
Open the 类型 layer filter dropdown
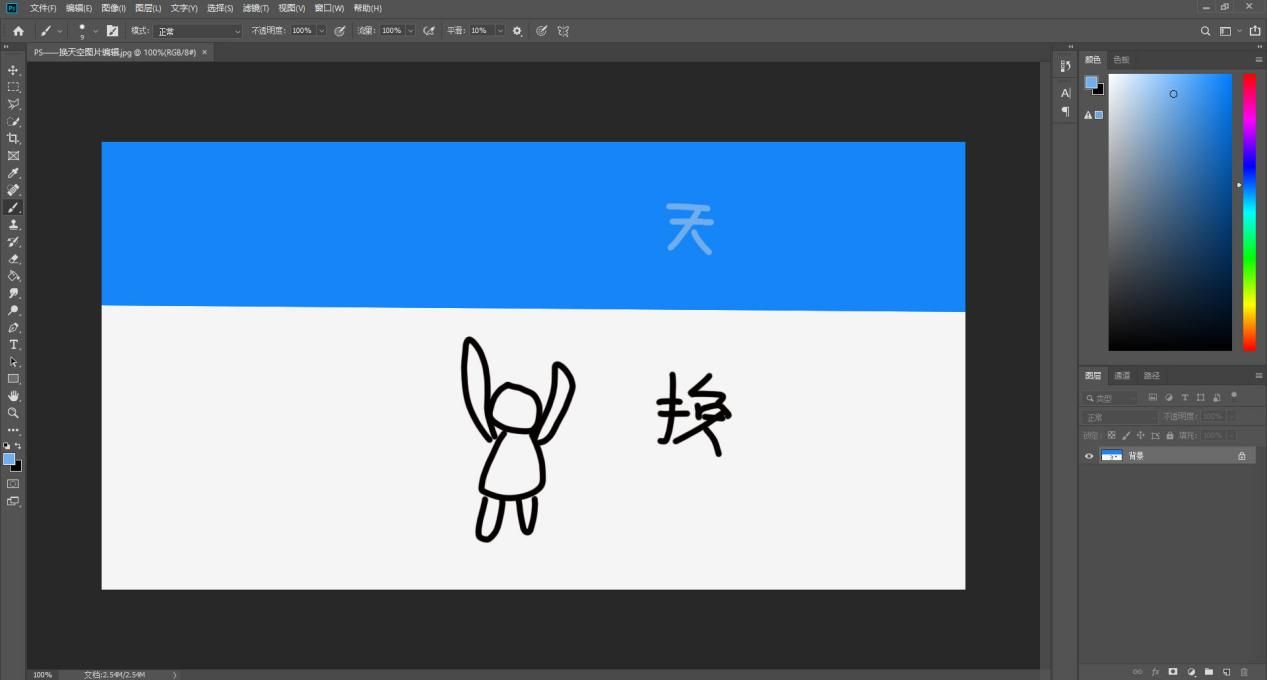click(x=1110, y=398)
